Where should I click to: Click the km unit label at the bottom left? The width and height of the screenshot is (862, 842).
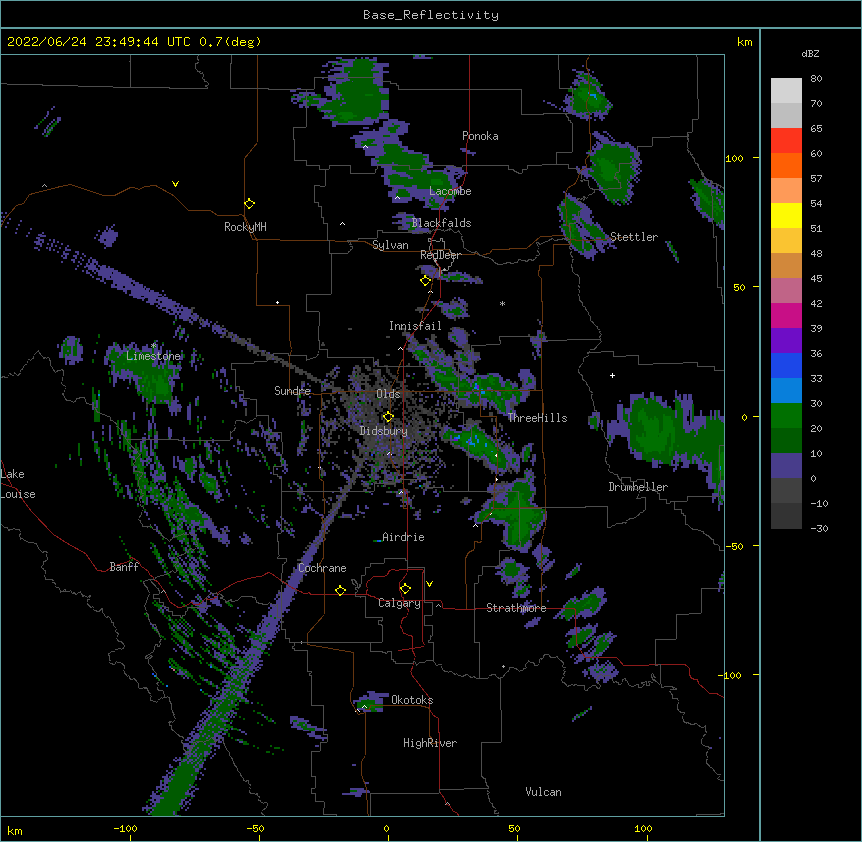point(15,831)
